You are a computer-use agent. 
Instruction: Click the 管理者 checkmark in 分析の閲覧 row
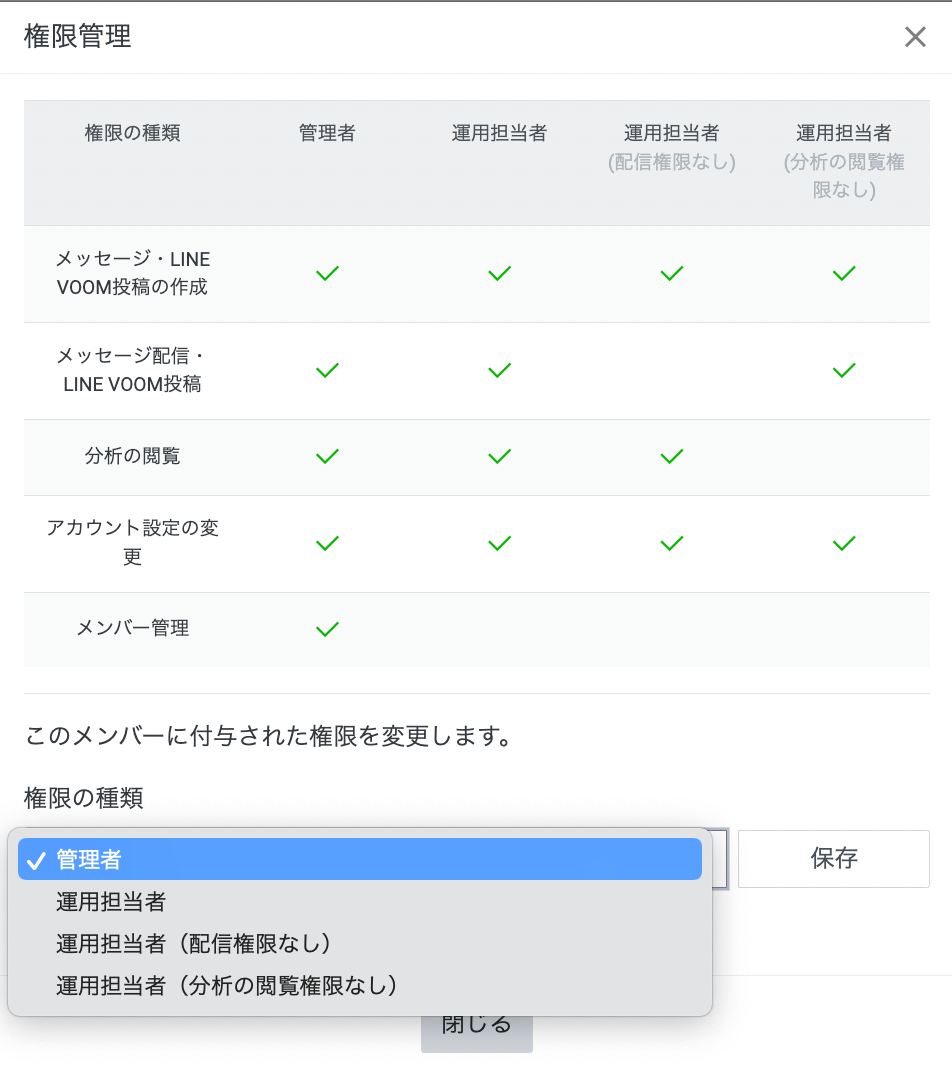(327, 457)
